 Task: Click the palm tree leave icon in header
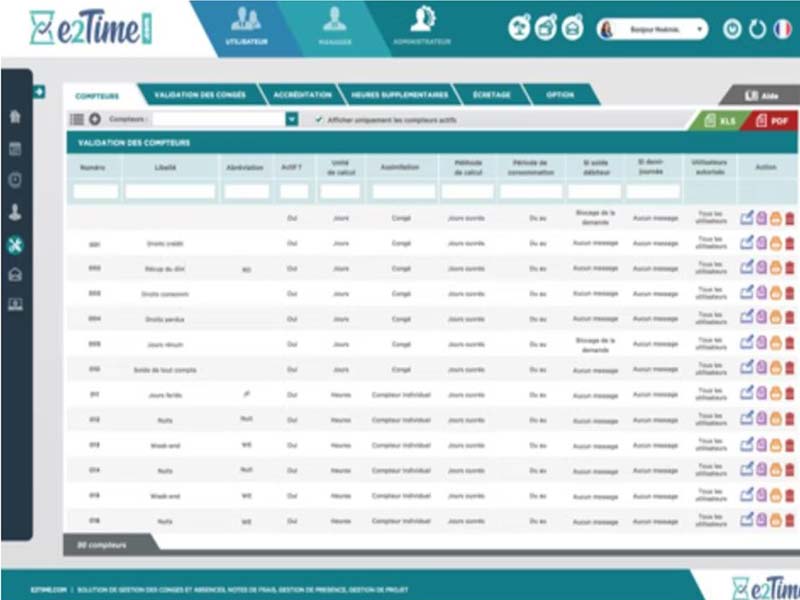[x=519, y=28]
